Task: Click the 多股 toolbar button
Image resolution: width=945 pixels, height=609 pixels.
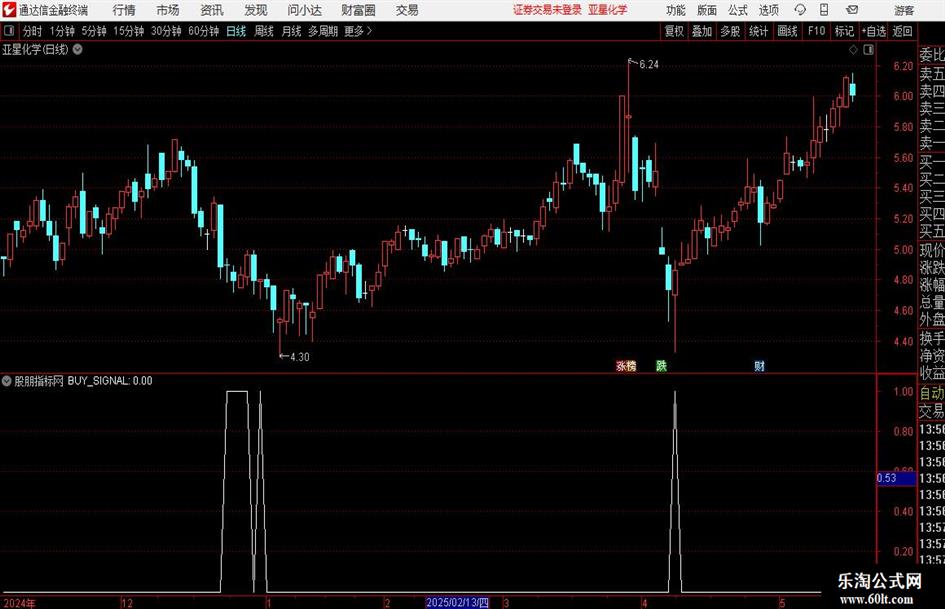Action: [730, 31]
